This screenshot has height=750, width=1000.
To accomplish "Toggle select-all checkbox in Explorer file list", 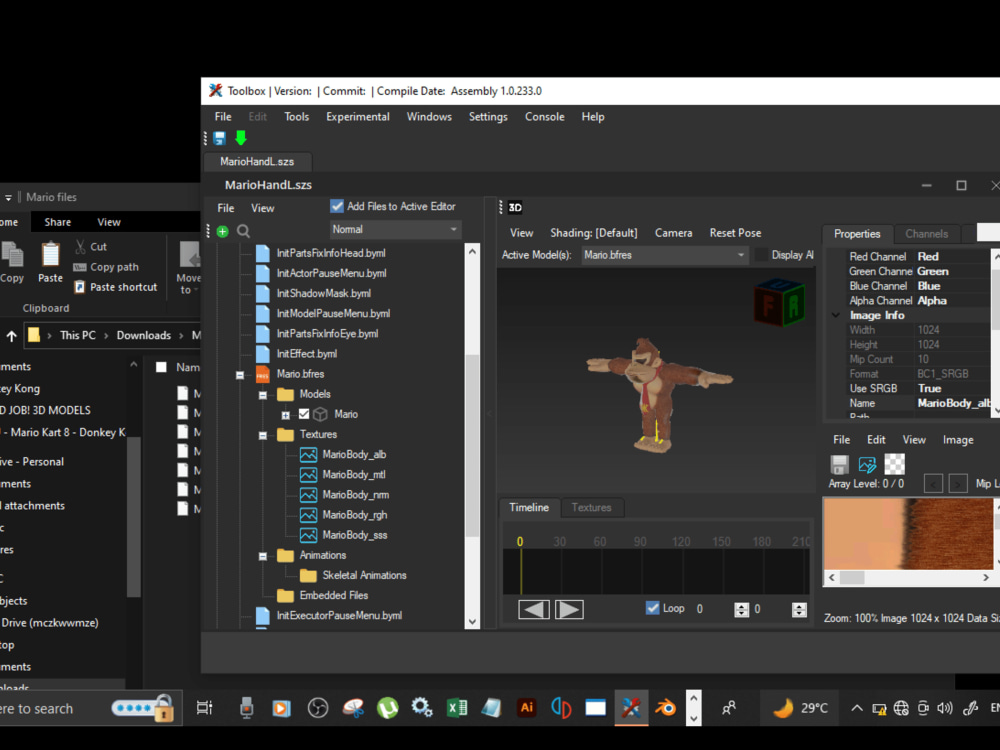I will pyautogui.click(x=161, y=367).
